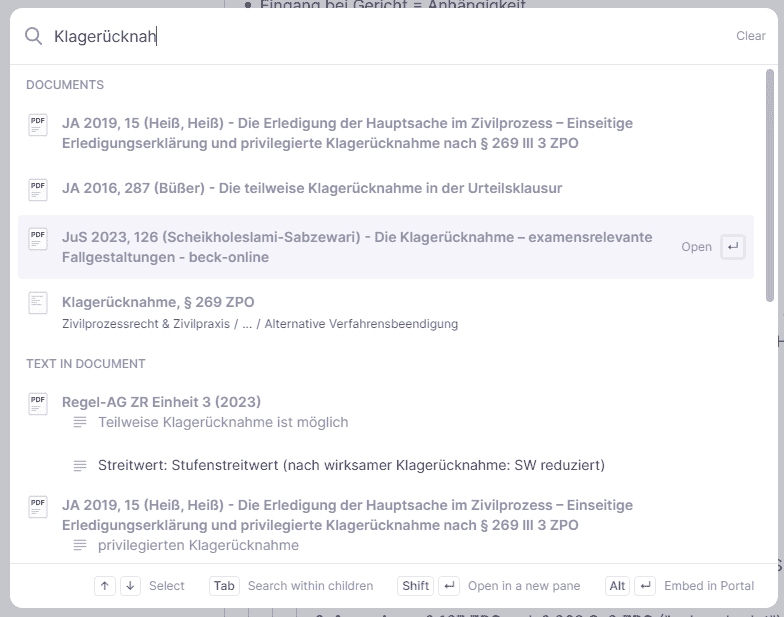The image size is (784, 617).
Task: Click enter icon beside Shift key
Action: pos(449,586)
